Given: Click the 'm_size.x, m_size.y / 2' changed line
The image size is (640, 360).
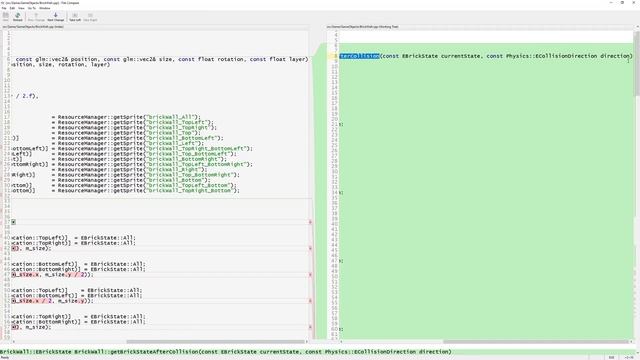Looking at the screenshot, I should coord(52,275).
